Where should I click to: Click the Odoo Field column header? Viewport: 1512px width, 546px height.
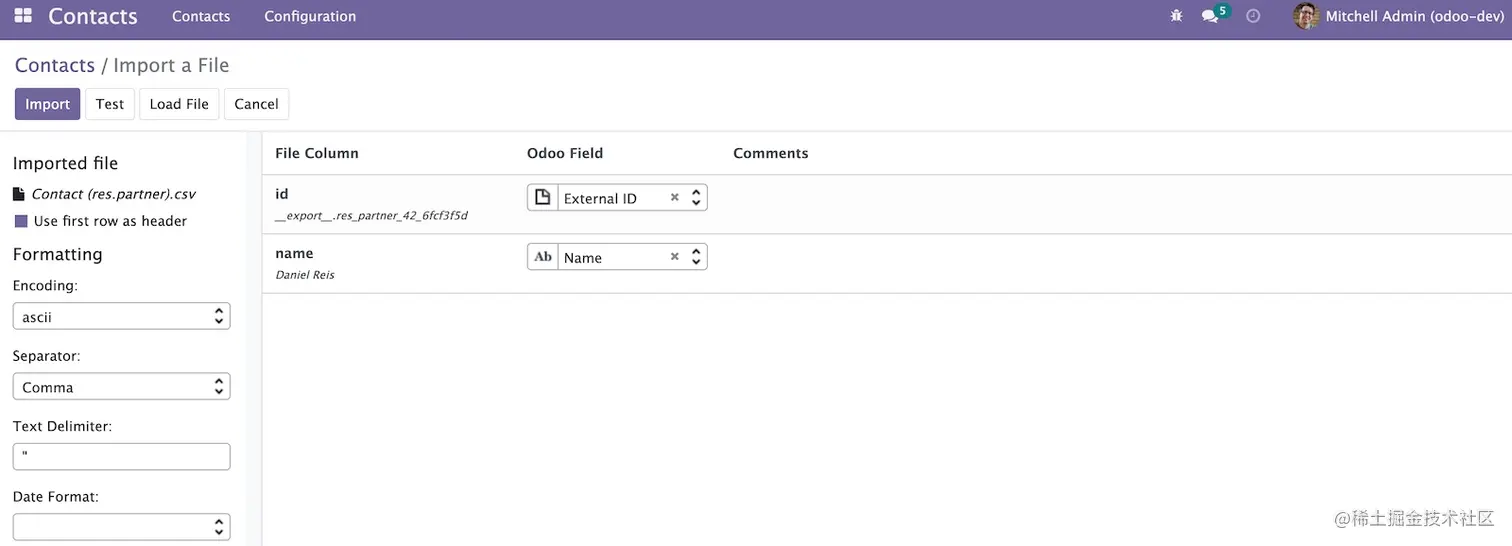tap(565, 153)
